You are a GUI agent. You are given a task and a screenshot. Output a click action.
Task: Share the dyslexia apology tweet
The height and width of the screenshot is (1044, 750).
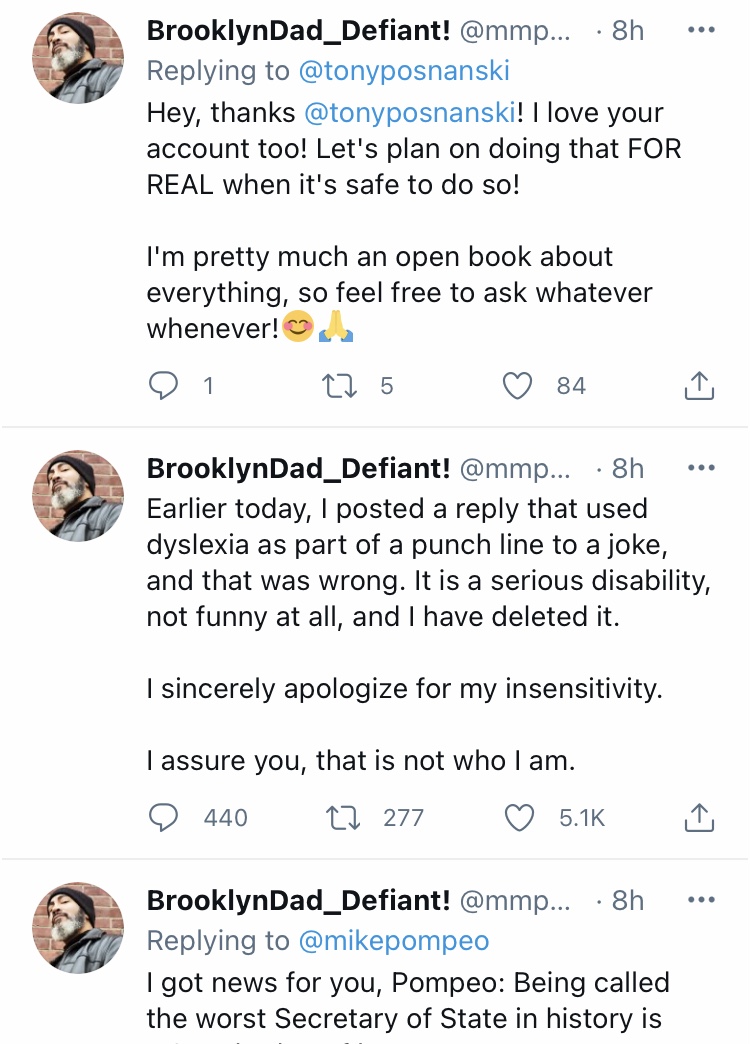coord(699,818)
